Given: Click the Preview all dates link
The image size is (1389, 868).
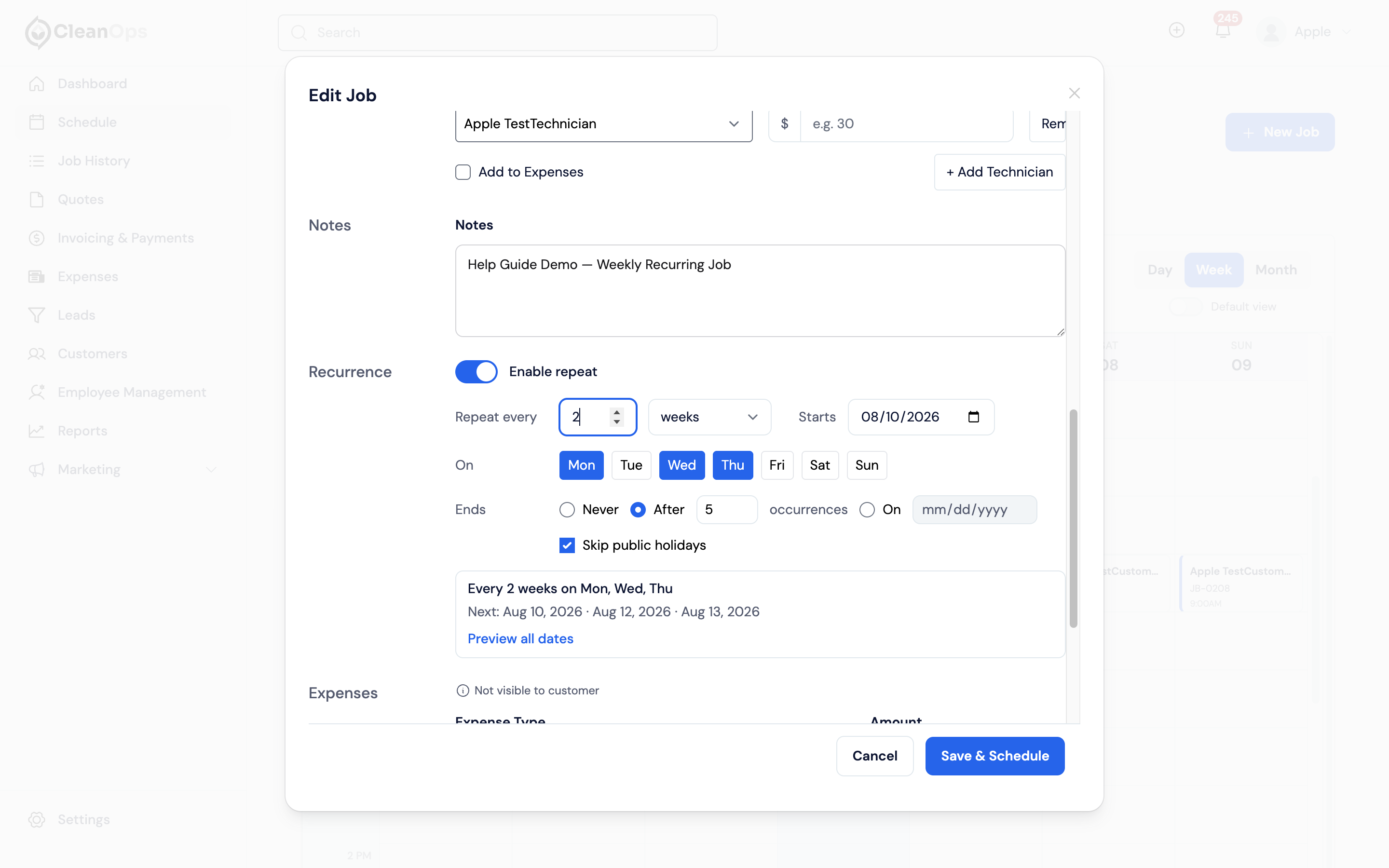Looking at the screenshot, I should tap(520, 638).
